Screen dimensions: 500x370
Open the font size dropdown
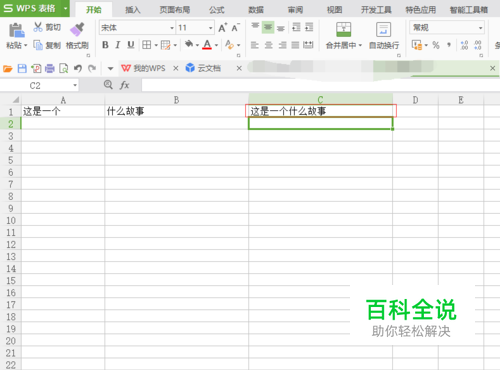[x=211, y=28]
